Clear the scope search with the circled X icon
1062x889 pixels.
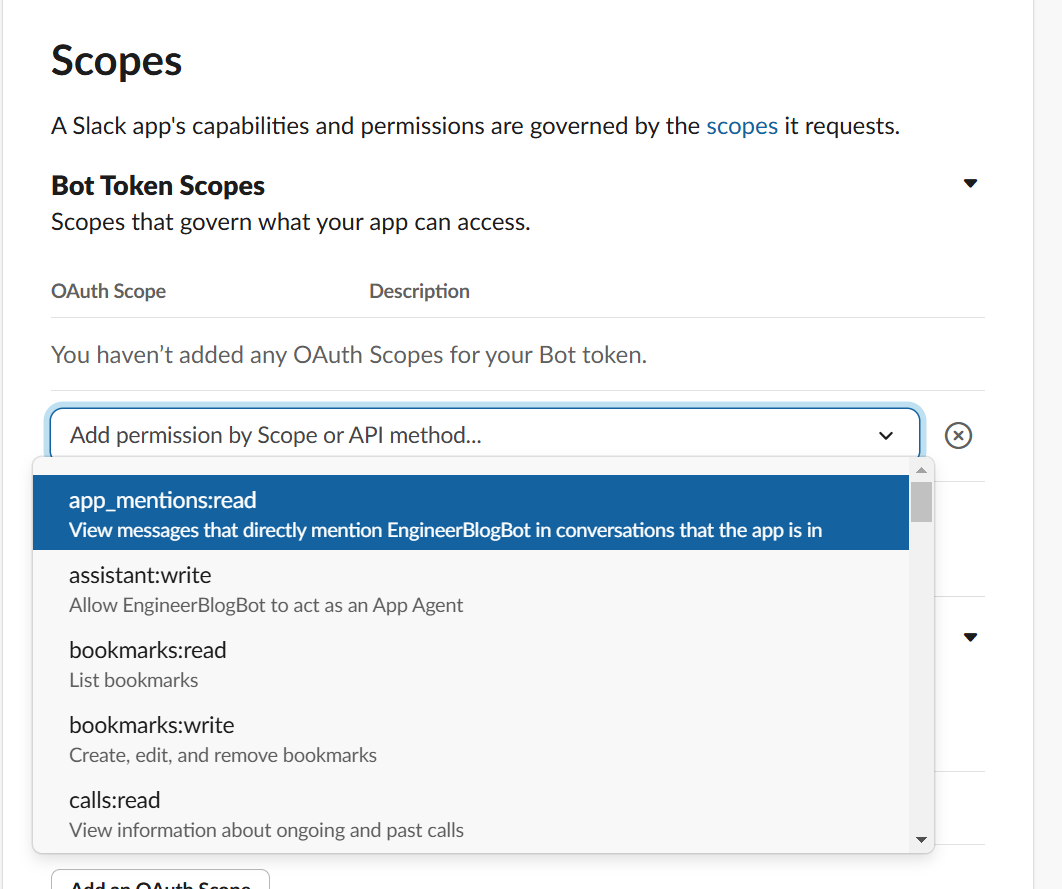coord(958,435)
